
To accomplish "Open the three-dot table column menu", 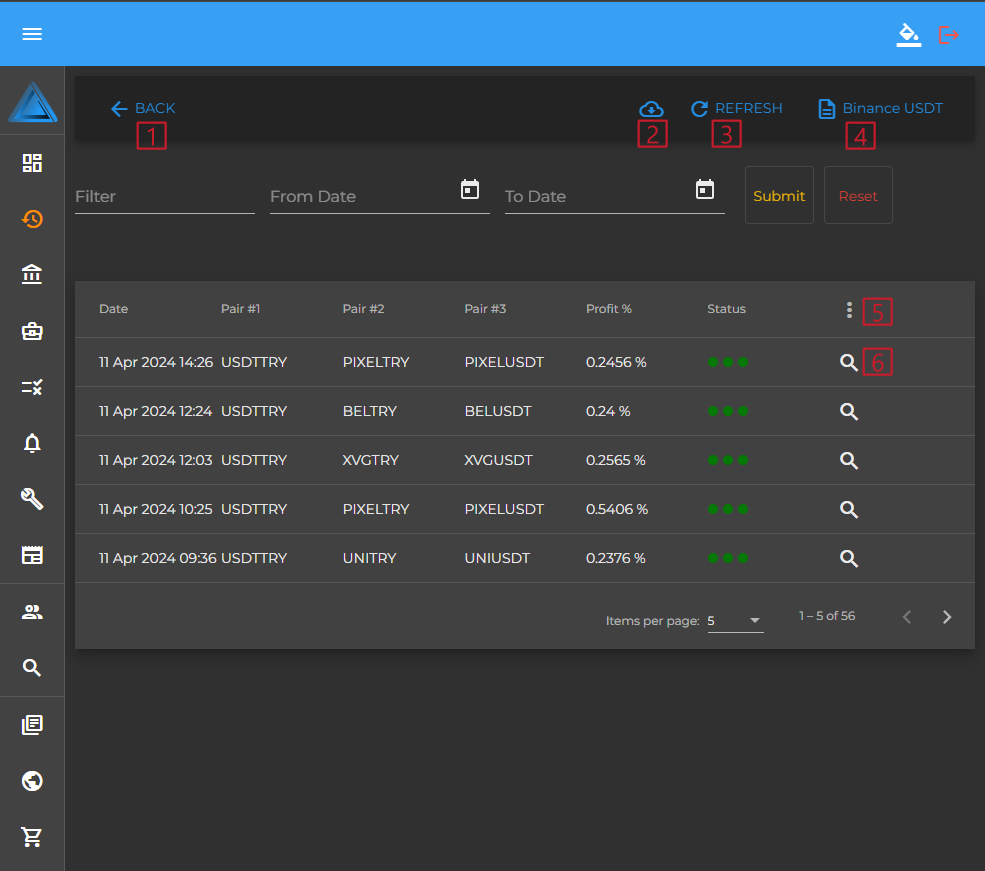I will pyautogui.click(x=849, y=310).
